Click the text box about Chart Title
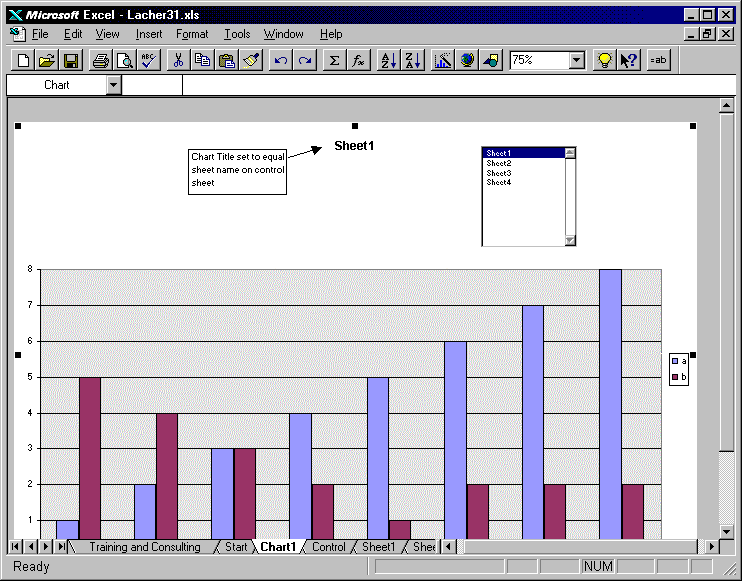The height and width of the screenshot is (581, 742). (238, 171)
